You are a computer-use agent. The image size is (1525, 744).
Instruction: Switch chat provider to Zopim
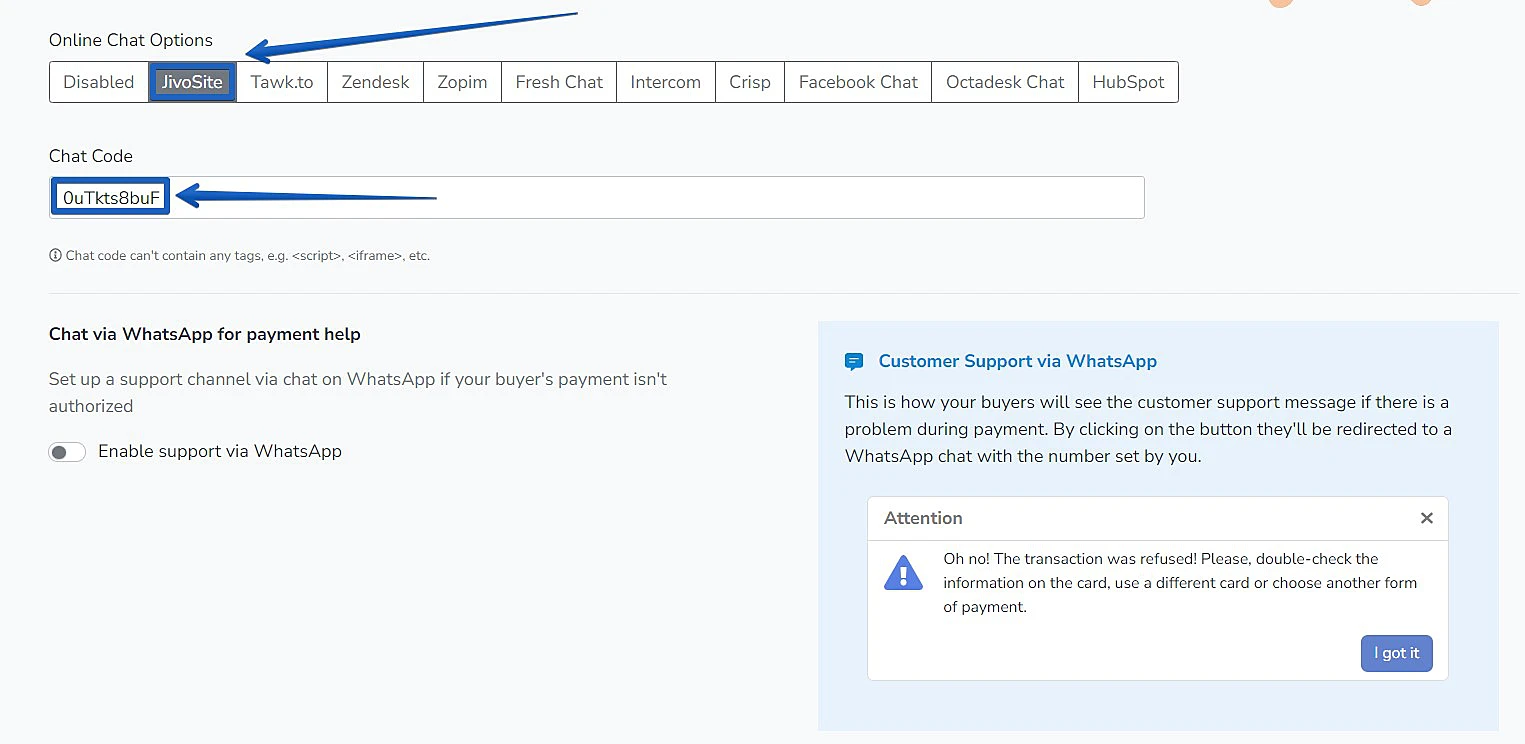[x=462, y=82]
